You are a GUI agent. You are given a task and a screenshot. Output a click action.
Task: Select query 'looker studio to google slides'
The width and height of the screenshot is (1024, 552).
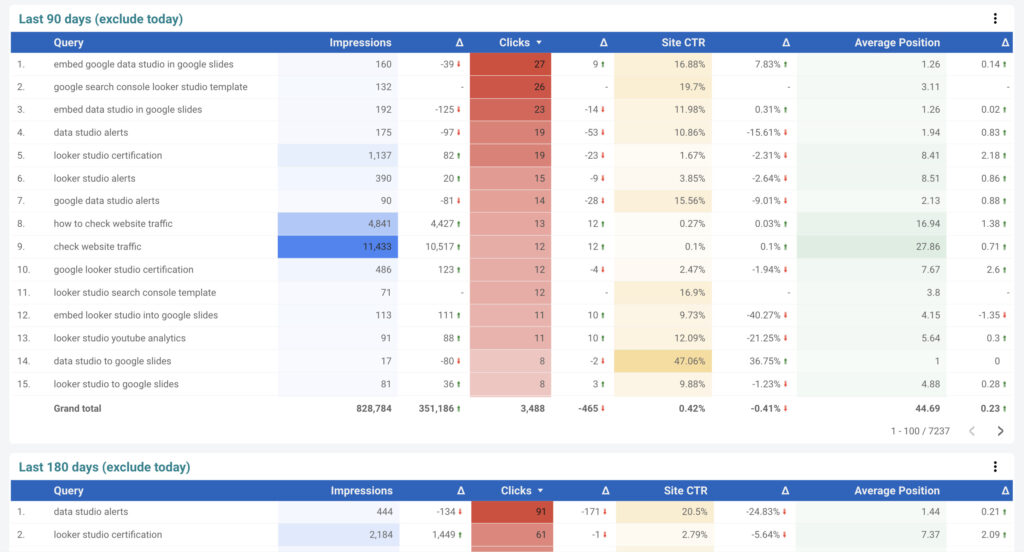pyautogui.click(x=116, y=383)
